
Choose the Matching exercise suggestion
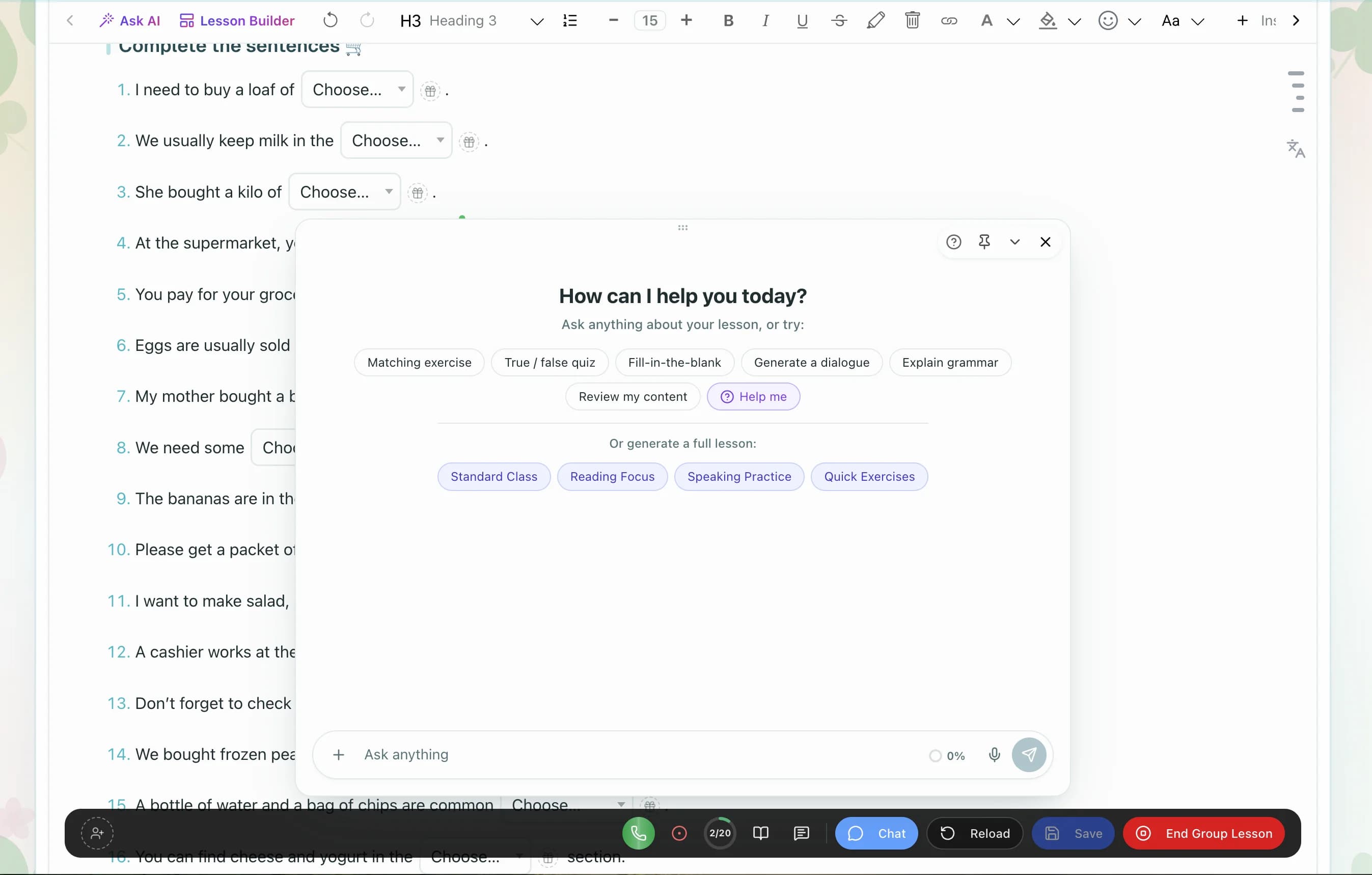tap(419, 362)
